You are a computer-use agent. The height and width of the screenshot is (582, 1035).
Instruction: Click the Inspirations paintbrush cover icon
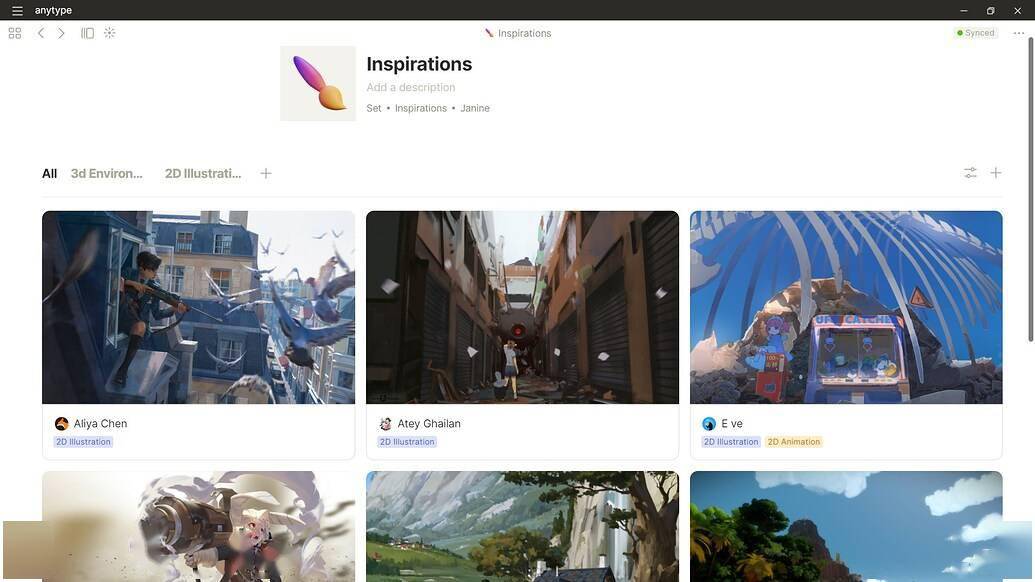pos(318,83)
